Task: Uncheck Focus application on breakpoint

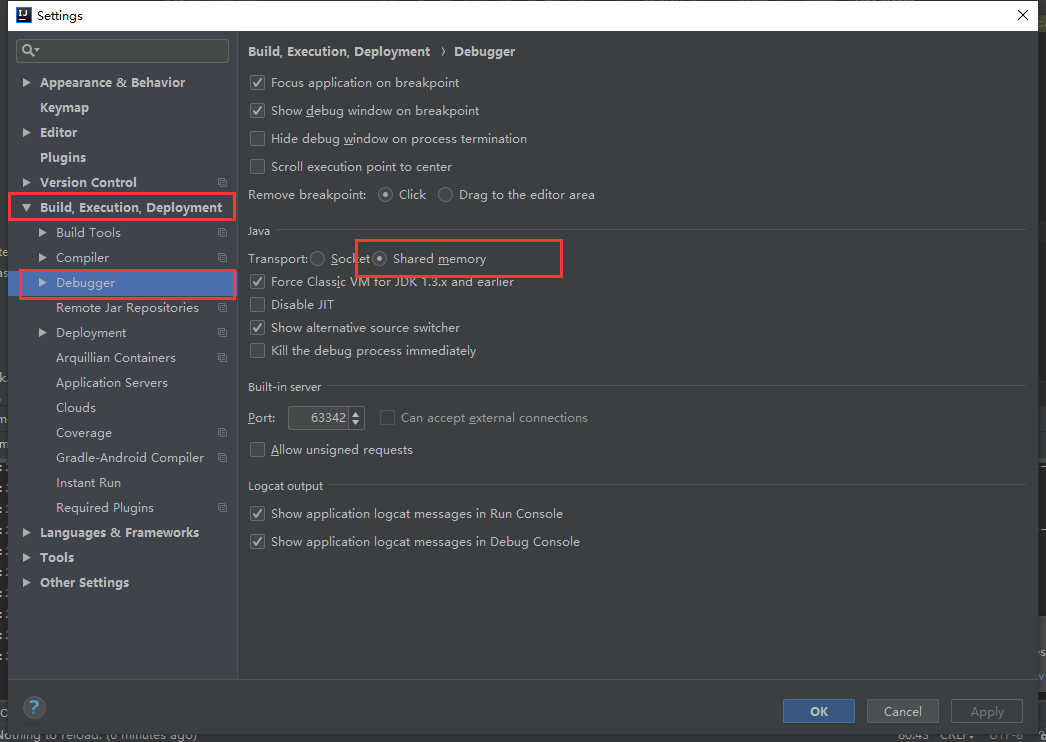Action: click(x=257, y=82)
